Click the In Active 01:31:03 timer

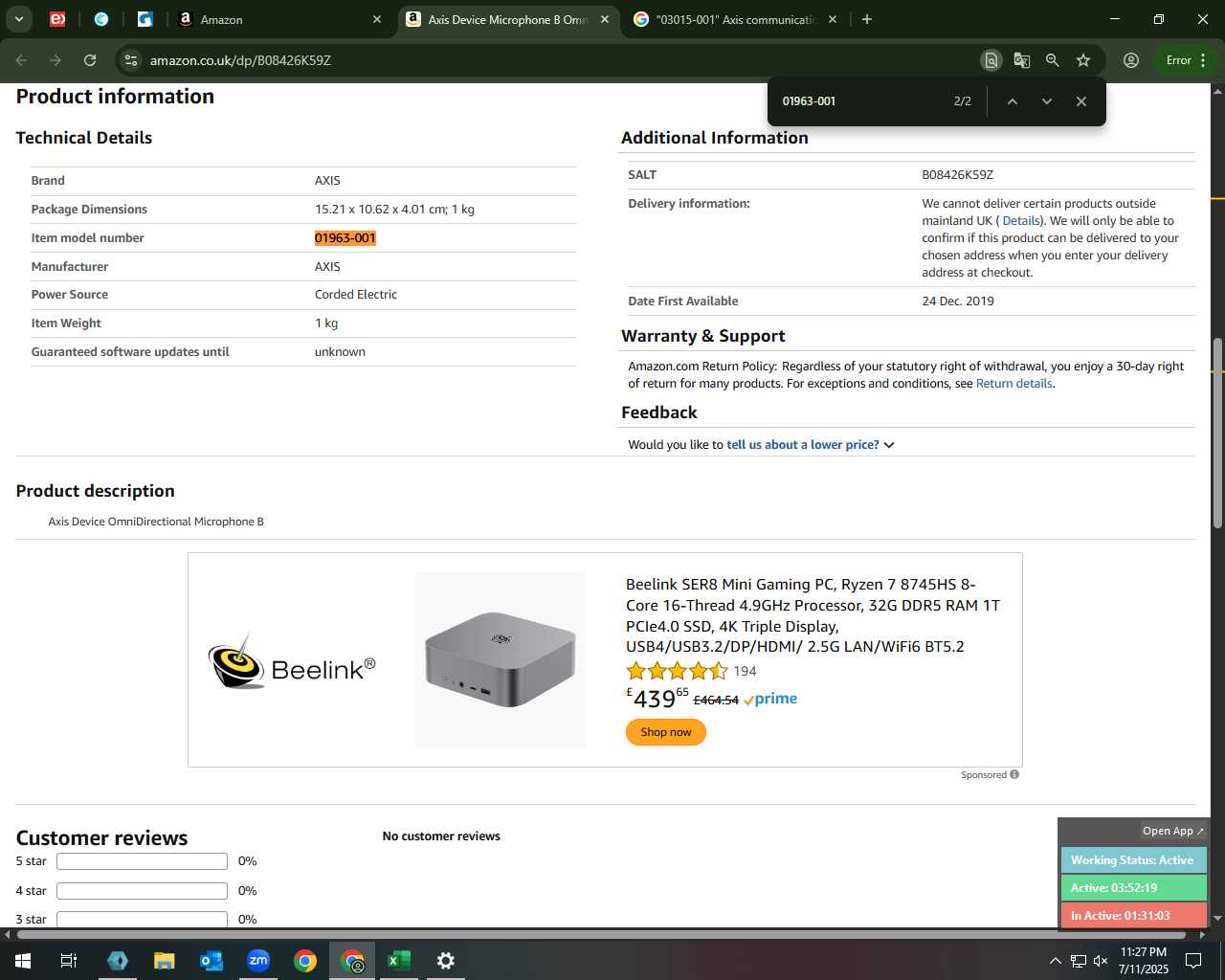(1133, 916)
